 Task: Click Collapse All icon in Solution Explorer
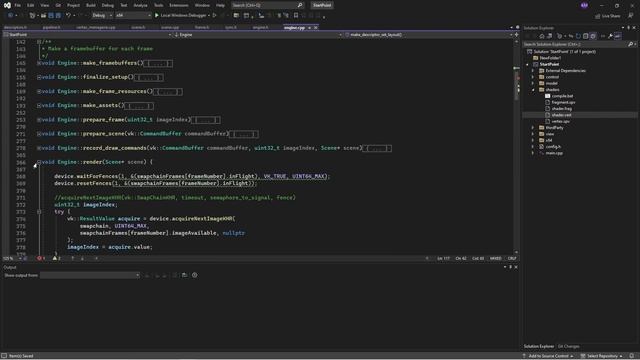(x=585, y=36)
